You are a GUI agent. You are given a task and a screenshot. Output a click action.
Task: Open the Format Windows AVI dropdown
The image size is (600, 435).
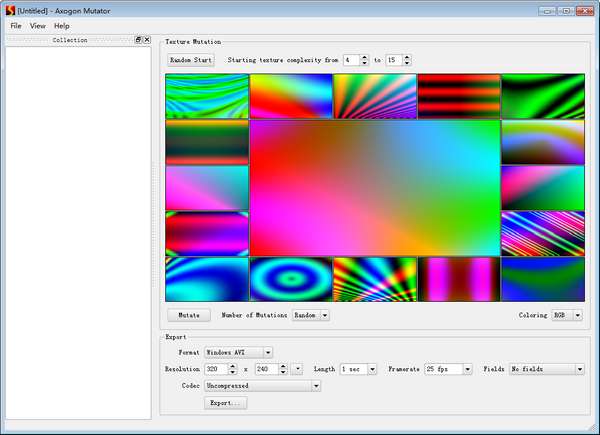[x=238, y=352]
